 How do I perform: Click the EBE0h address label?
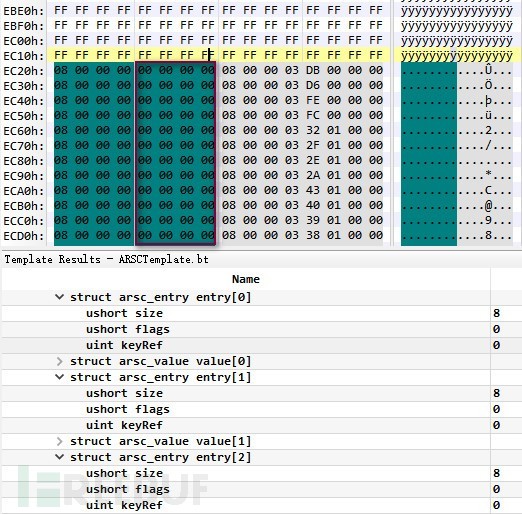tap(24, 11)
